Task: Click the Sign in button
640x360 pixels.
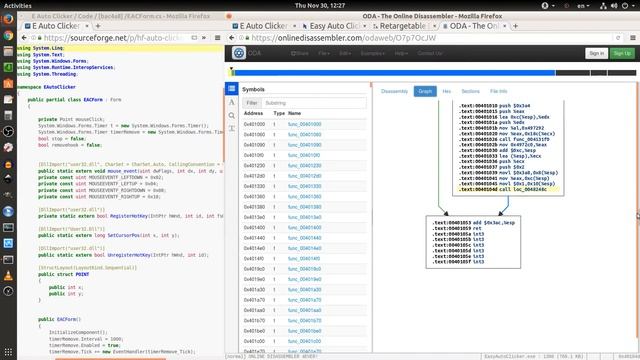Action: [x=596, y=53]
